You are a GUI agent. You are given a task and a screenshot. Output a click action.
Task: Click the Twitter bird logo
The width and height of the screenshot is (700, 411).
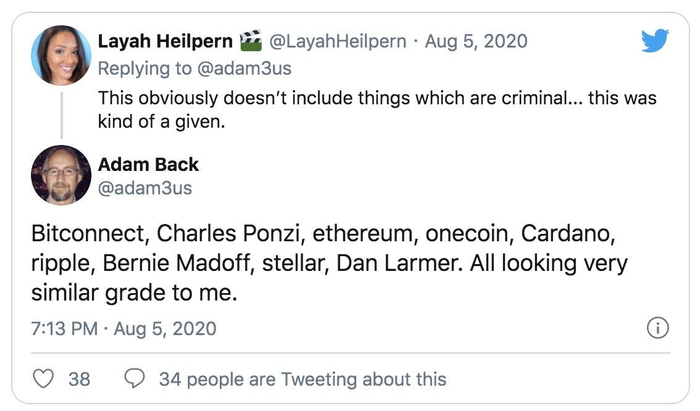[655, 40]
